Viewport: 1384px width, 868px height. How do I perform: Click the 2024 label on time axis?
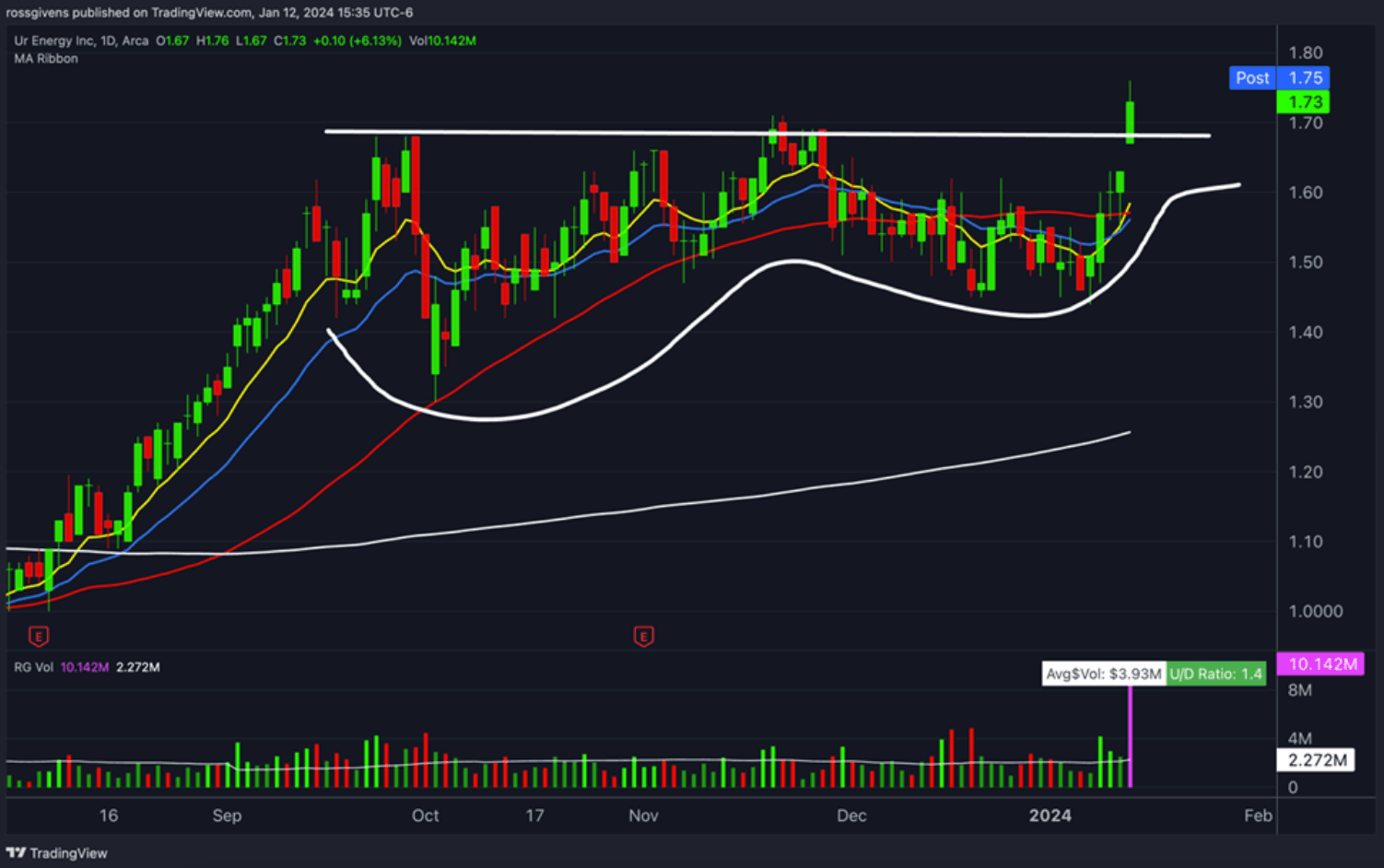click(1050, 815)
